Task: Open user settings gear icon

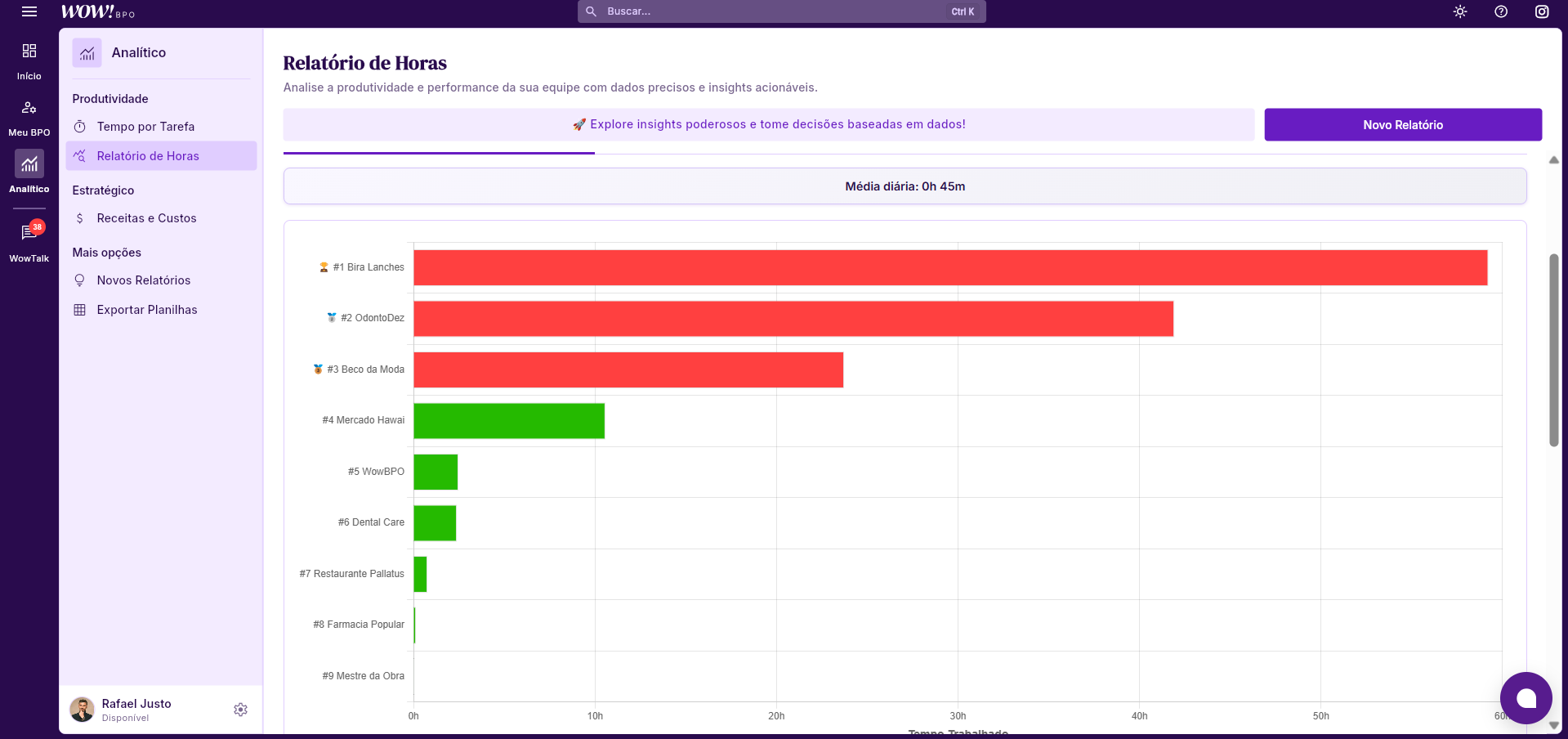Action: [x=240, y=710]
